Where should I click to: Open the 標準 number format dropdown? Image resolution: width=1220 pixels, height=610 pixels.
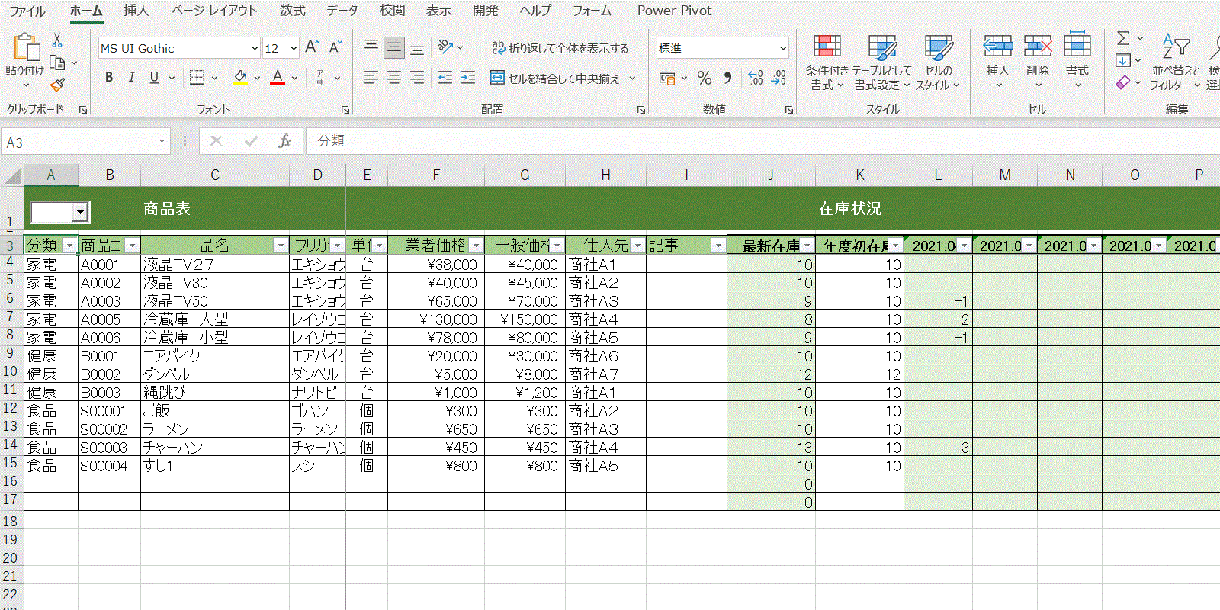[x=783, y=48]
